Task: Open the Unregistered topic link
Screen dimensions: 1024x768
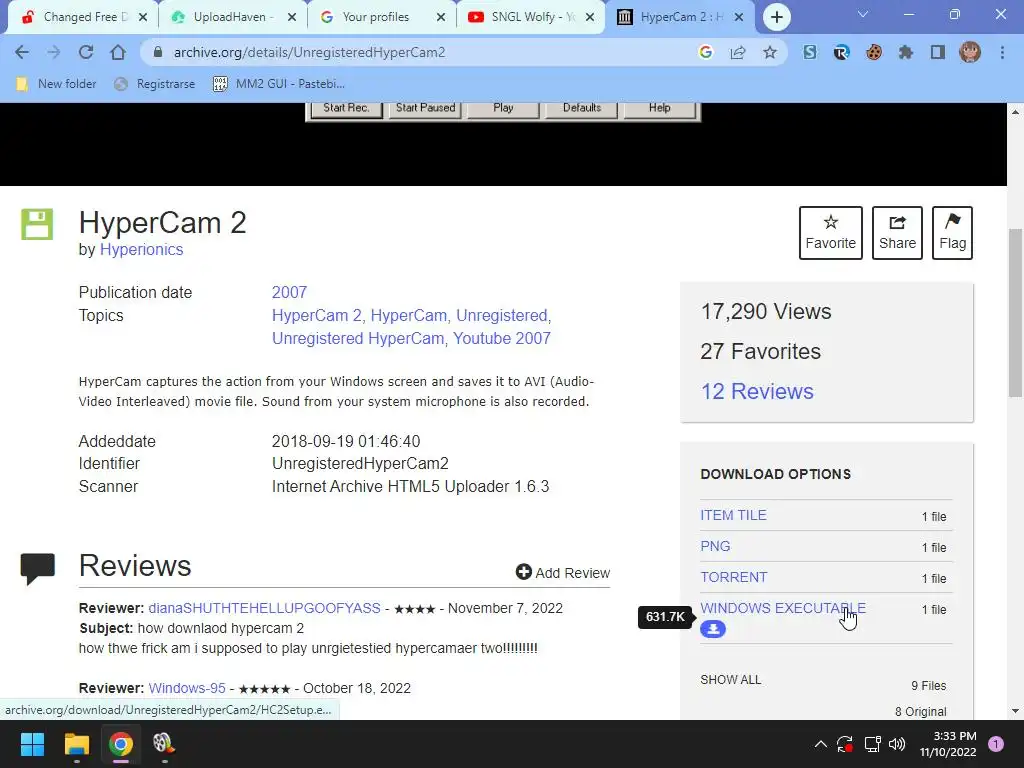Action: 502,315
